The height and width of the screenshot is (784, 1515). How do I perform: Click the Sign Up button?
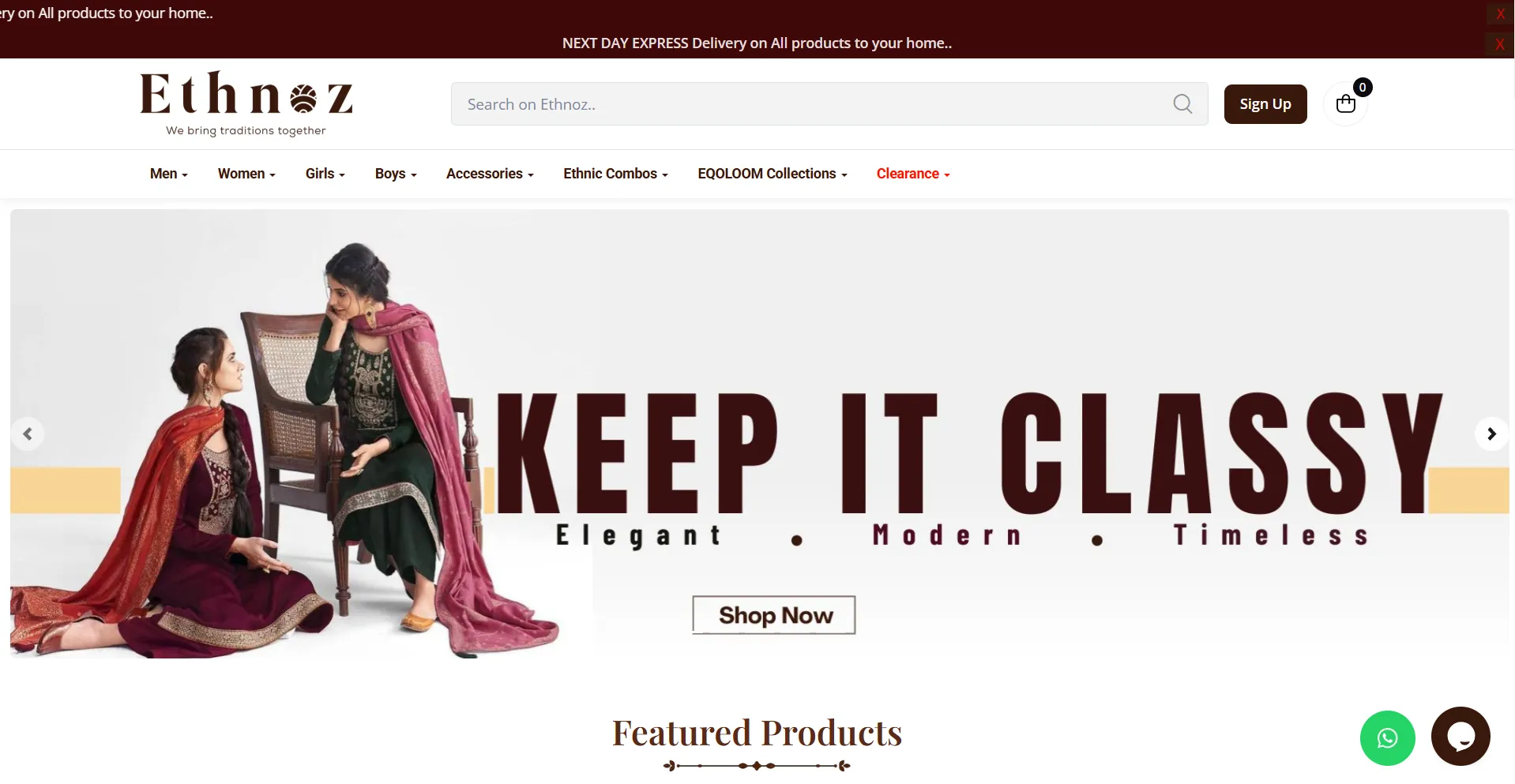1265,104
